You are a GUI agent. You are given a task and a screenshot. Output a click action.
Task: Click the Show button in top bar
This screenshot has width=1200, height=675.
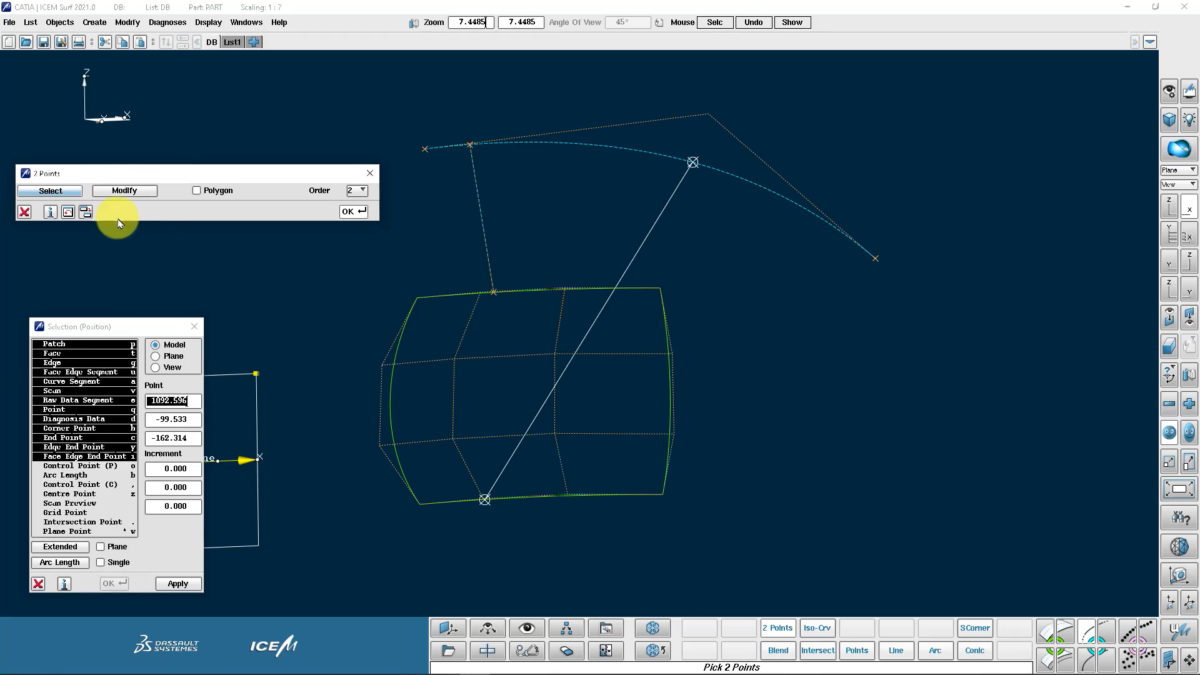[792, 22]
